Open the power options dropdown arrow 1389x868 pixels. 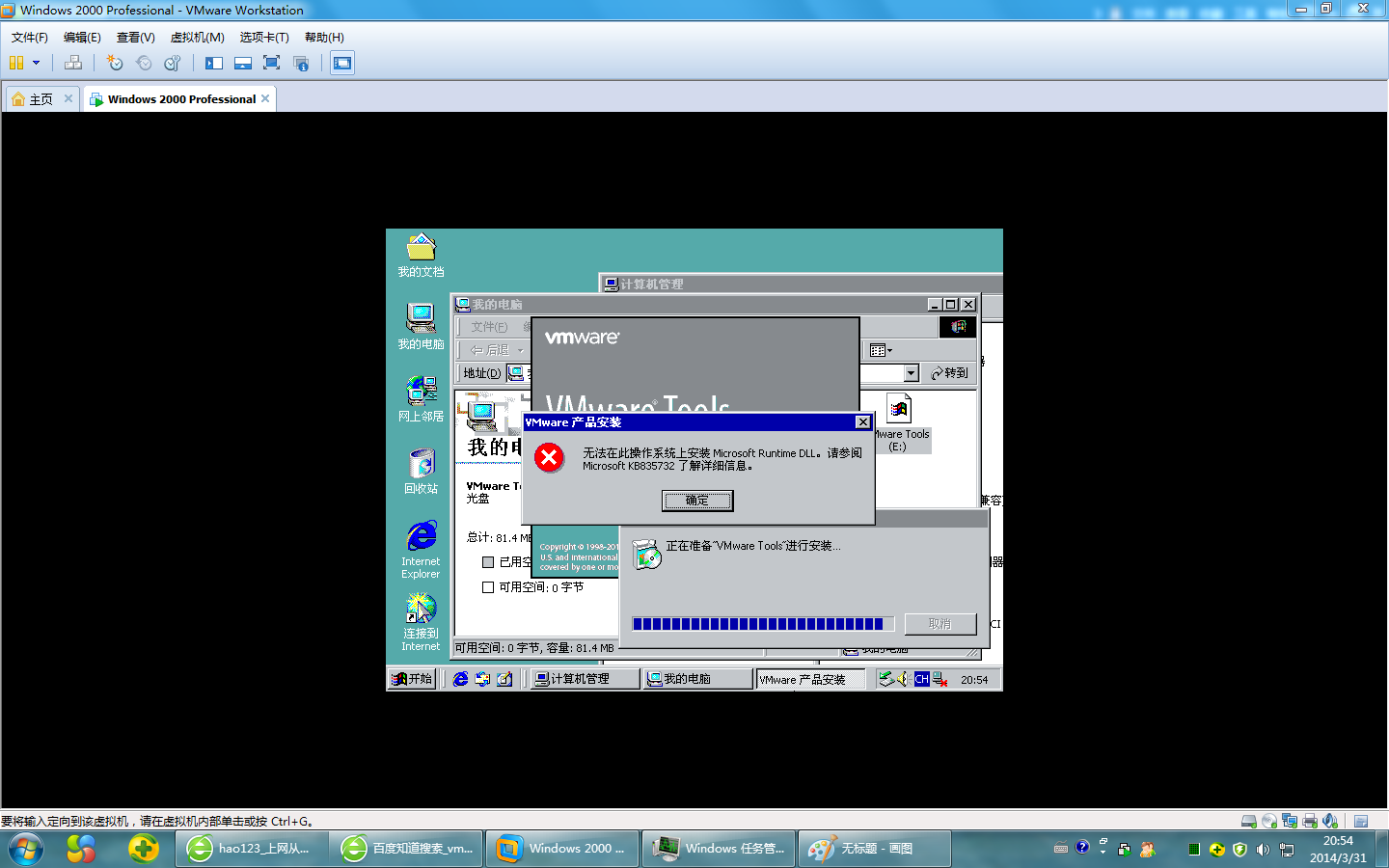point(37,63)
